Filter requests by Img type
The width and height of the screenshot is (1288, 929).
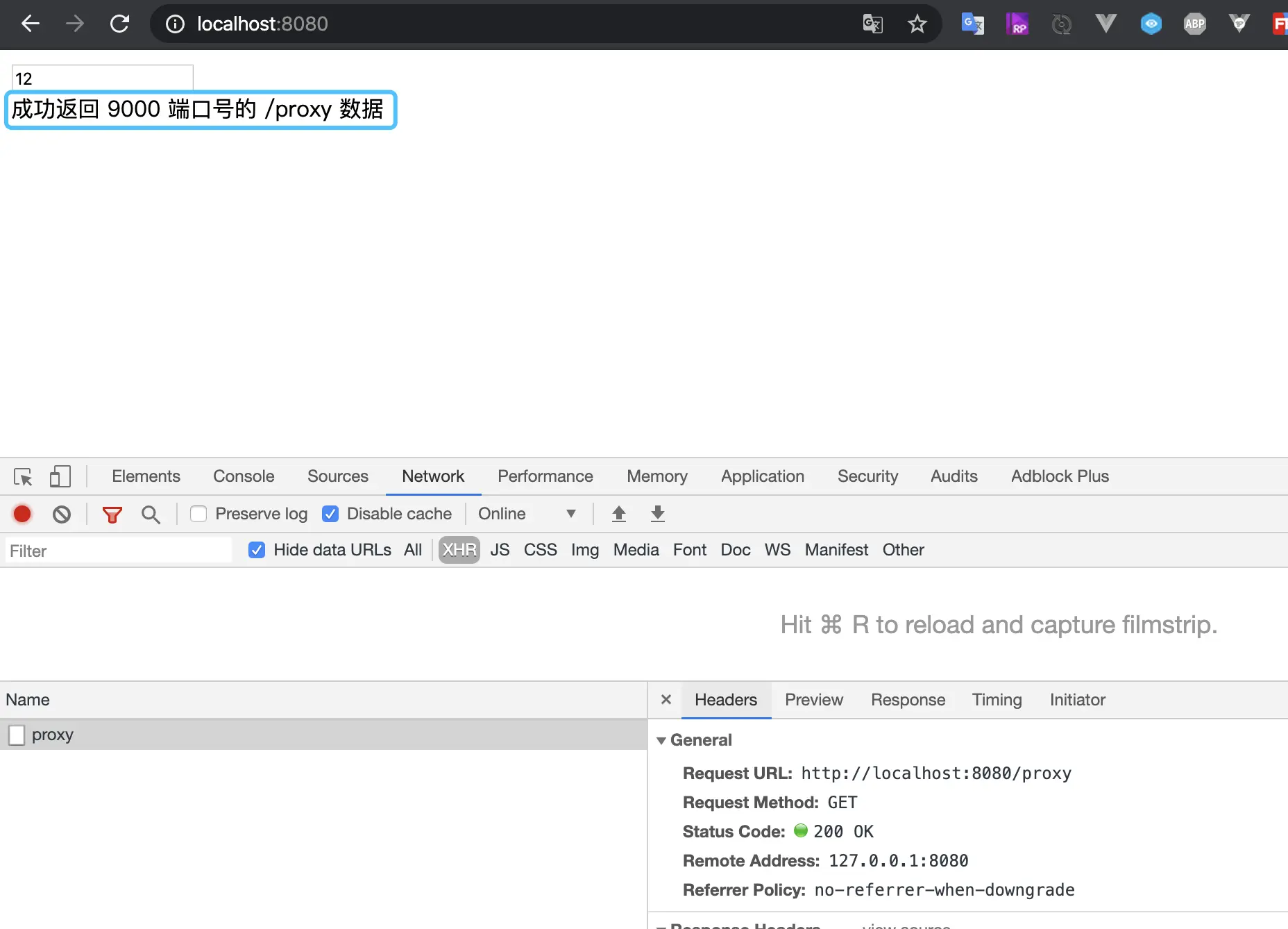[585, 550]
